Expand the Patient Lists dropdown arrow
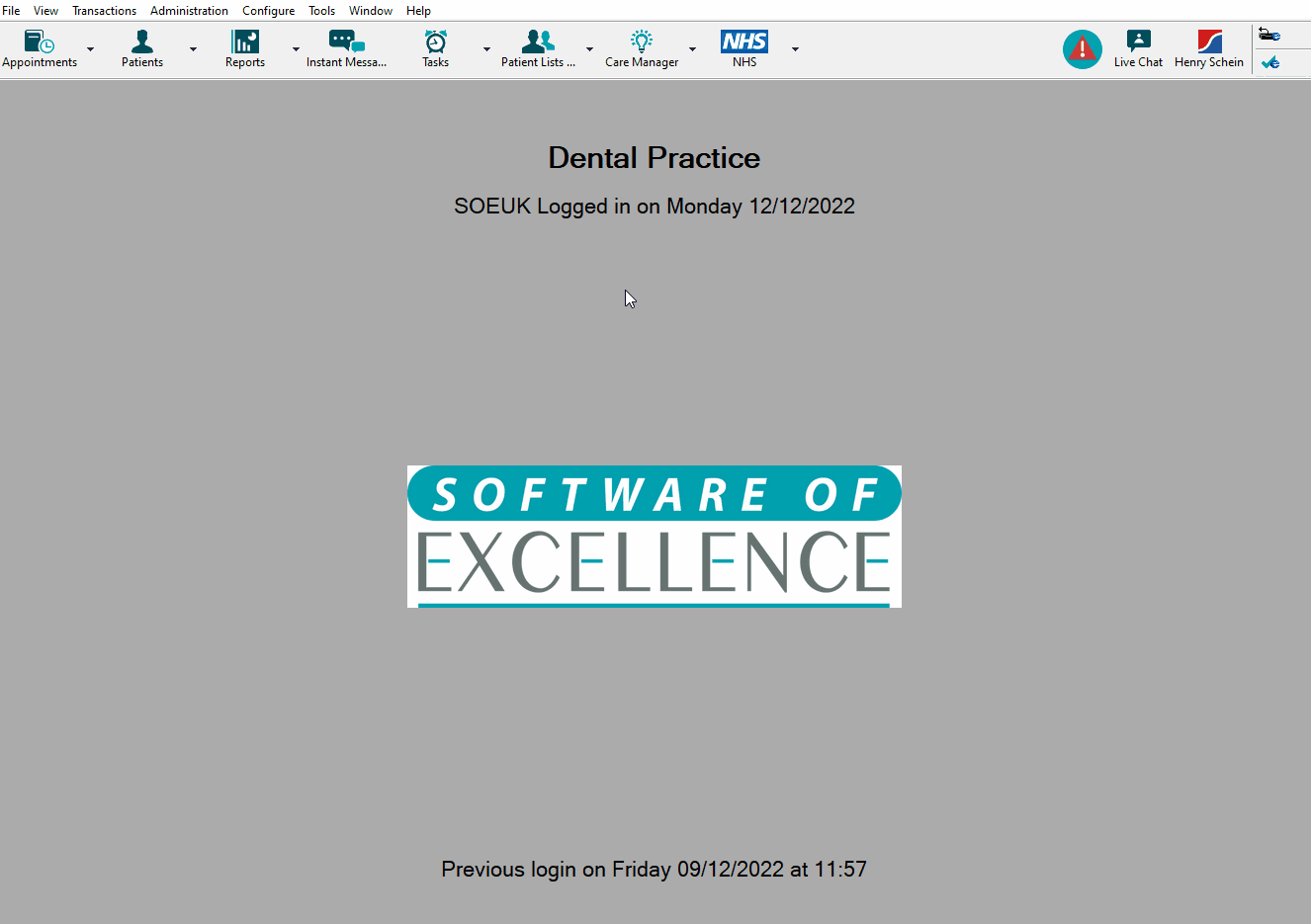 coord(589,48)
